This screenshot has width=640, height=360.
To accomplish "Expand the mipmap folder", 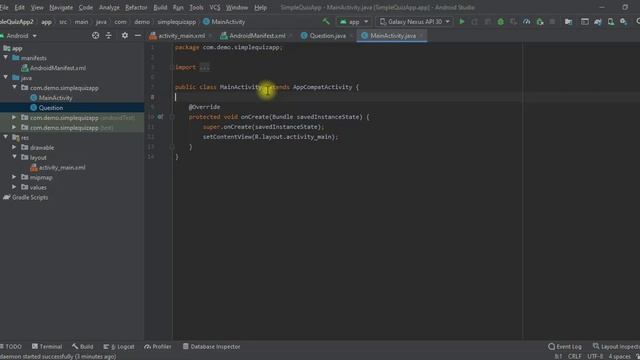I will pos(15,177).
